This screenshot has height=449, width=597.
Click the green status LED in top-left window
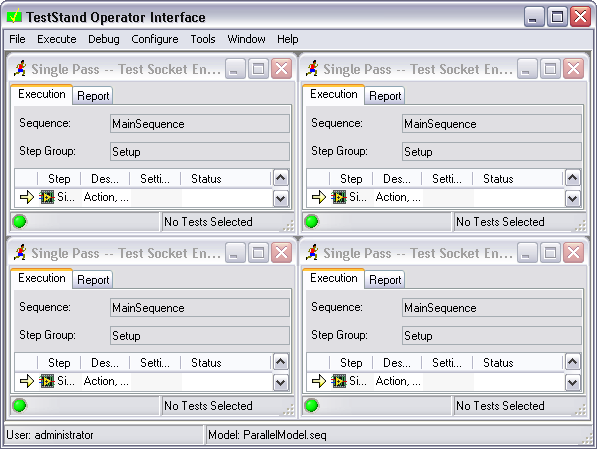coord(20,221)
